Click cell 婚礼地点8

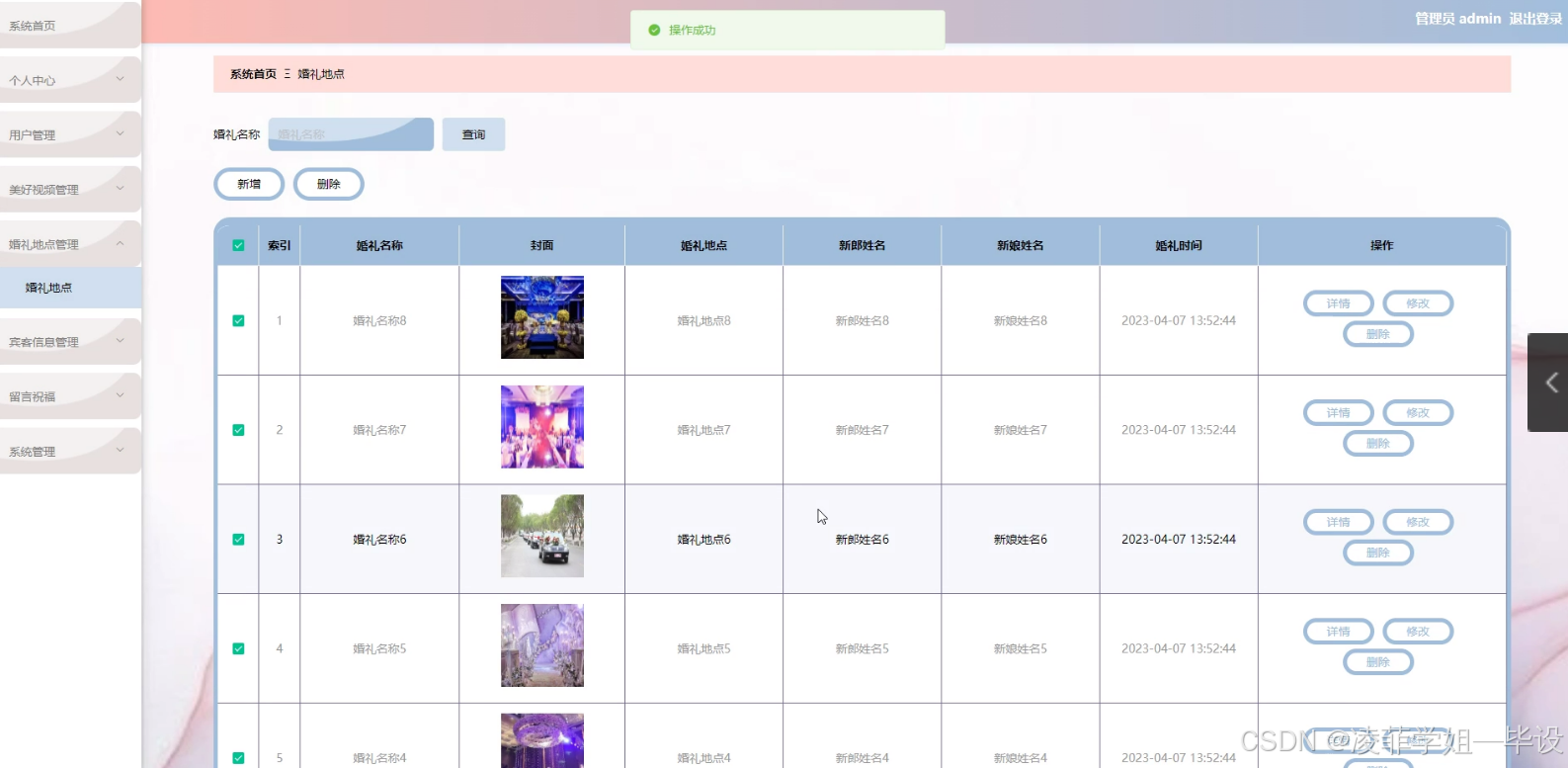click(x=703, y=320)
